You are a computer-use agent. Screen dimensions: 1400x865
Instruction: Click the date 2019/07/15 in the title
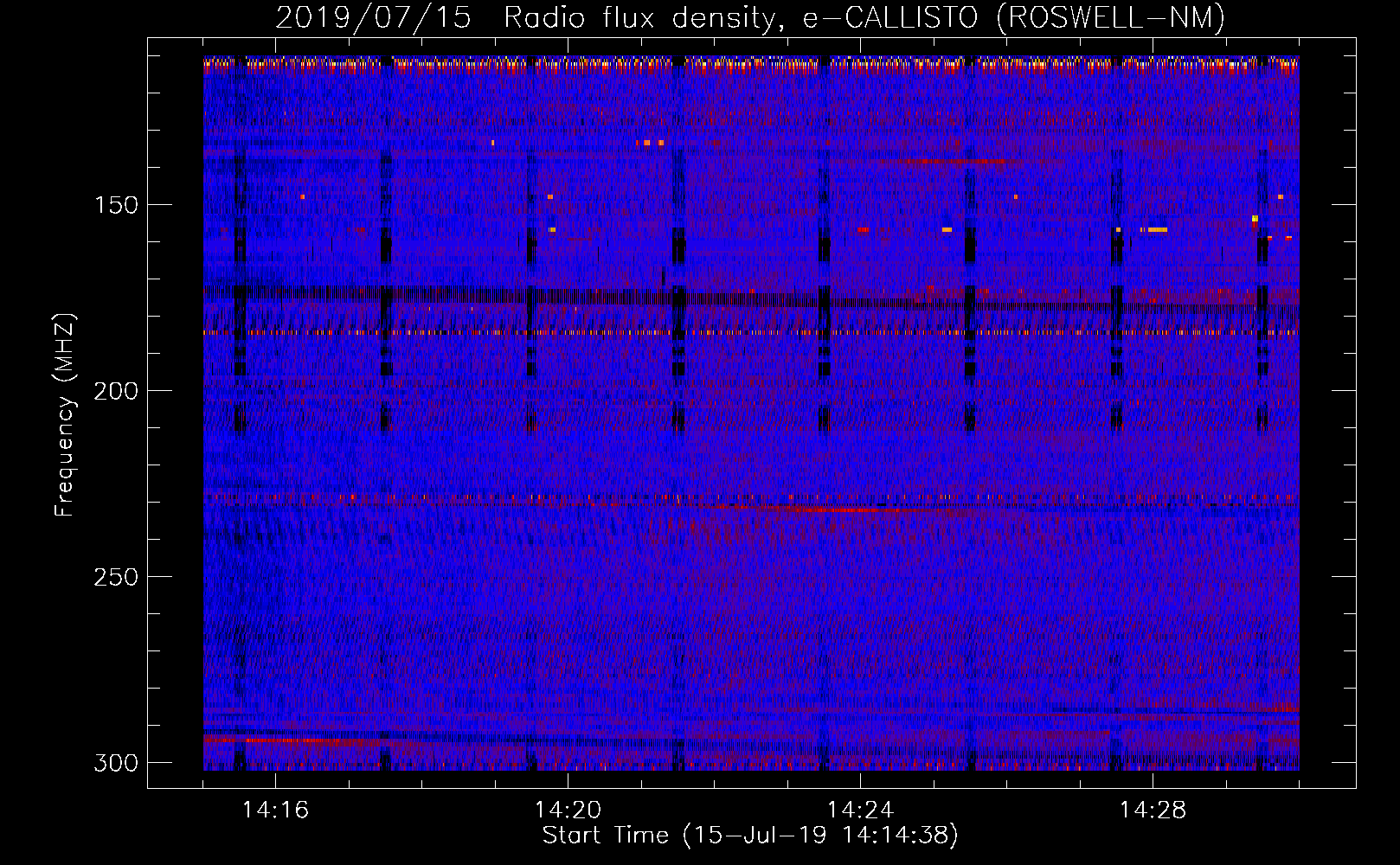(373, 18)
